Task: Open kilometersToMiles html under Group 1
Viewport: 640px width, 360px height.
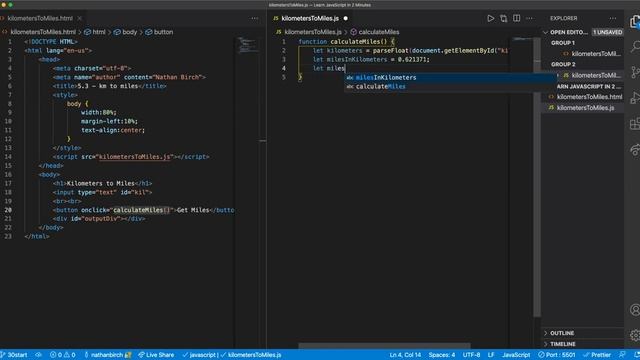Action: pos(591,54)
